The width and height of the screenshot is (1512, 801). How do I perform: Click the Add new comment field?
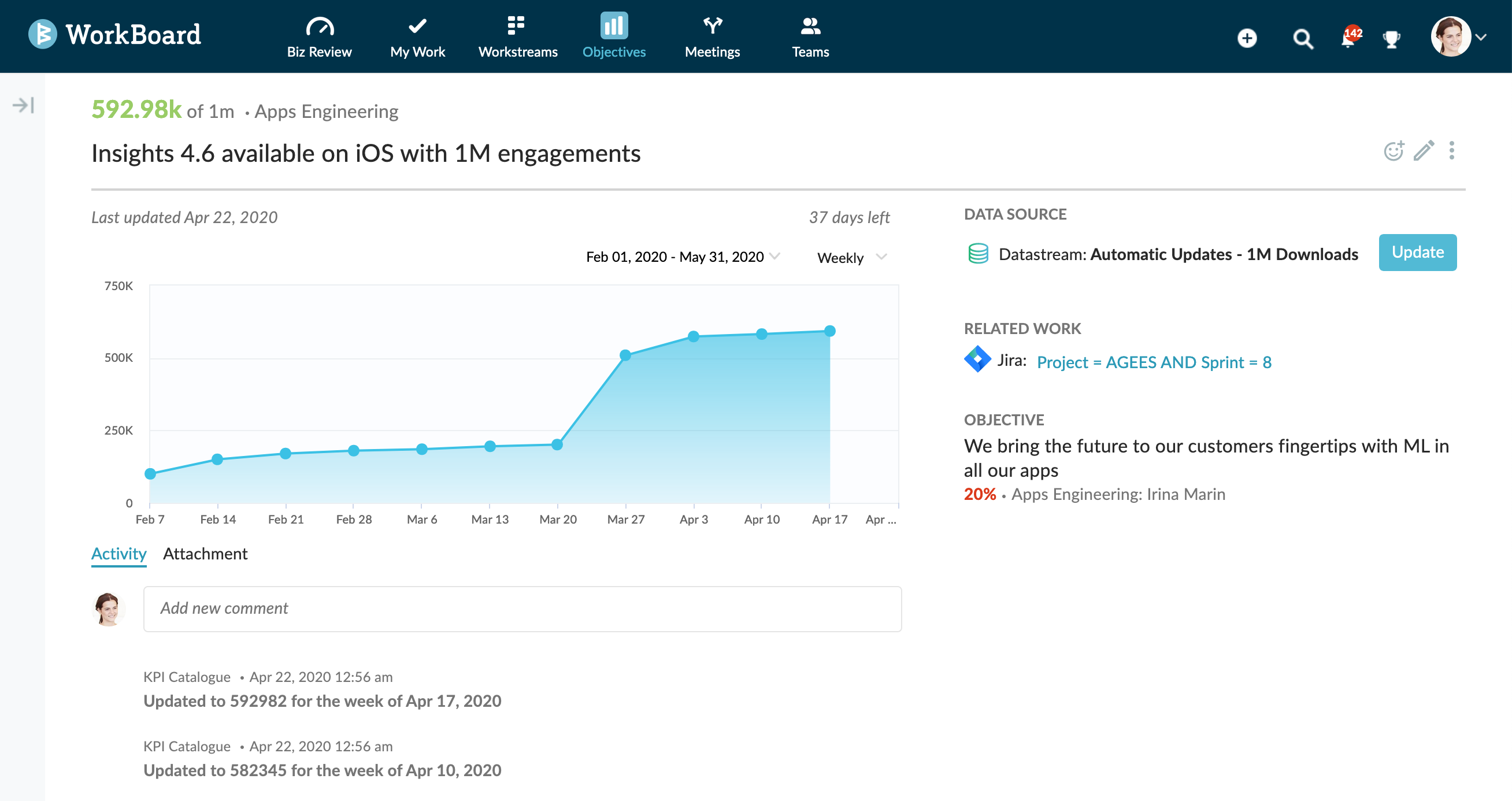point(522,609)
